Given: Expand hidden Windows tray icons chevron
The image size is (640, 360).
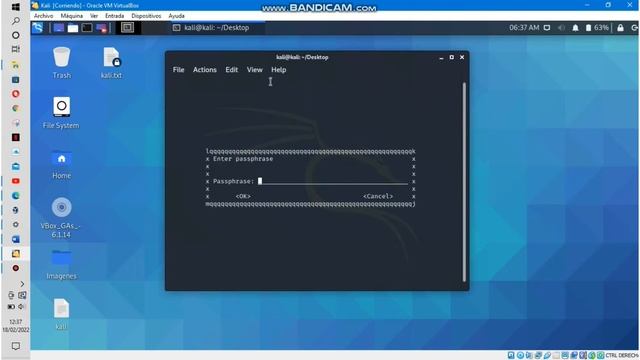Looking at the screenshot, I should click(x=22, y=284).
